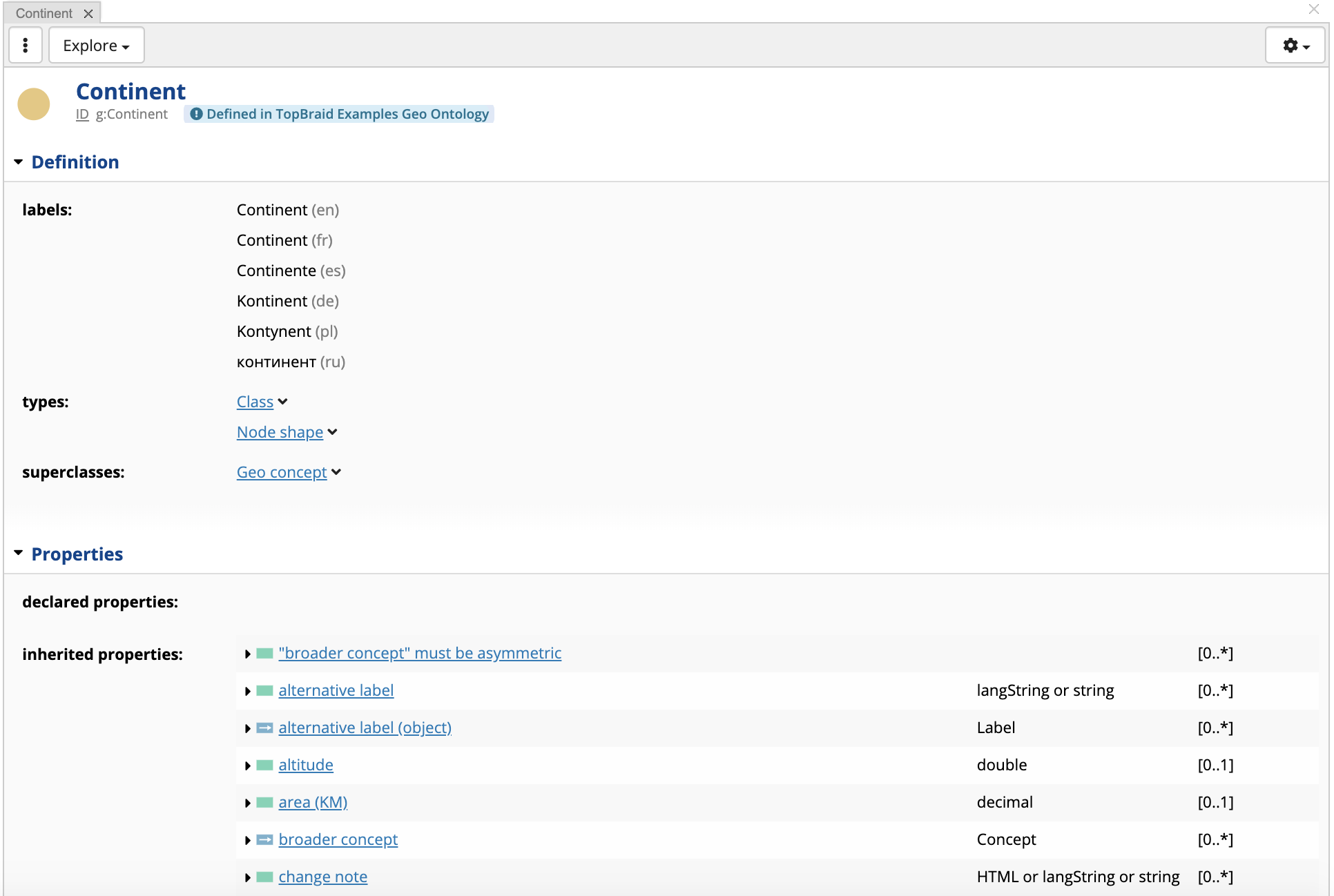Click the info icon next to ontology definition
The width and height of the screenshot is (1334, 896).
pyautogui.click(x=197, y=113)
